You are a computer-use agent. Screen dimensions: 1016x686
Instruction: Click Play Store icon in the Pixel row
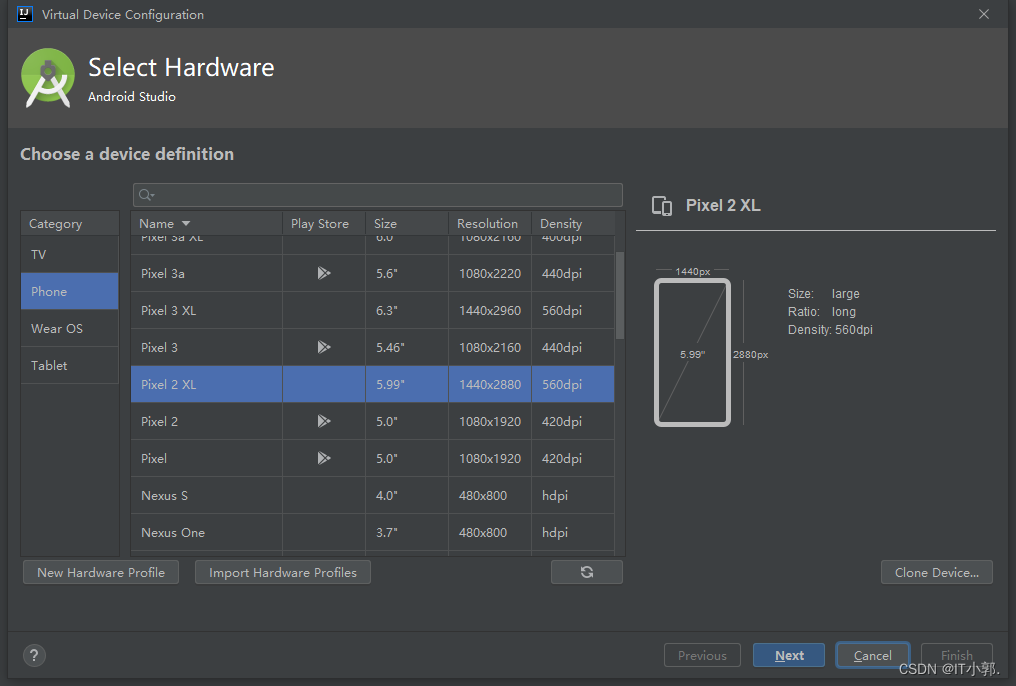tap(324, 458)
